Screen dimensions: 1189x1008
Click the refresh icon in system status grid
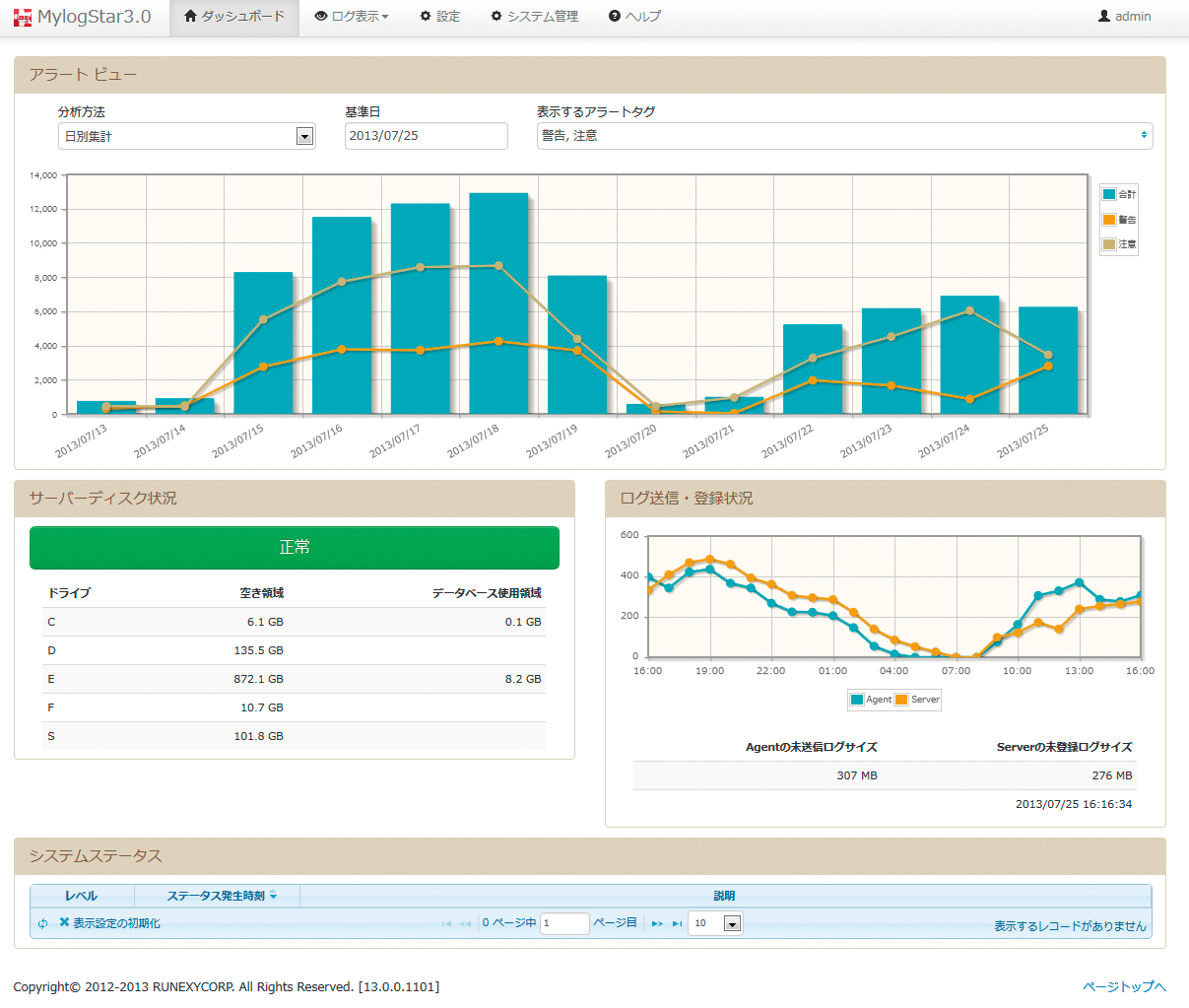click(43, 923)
